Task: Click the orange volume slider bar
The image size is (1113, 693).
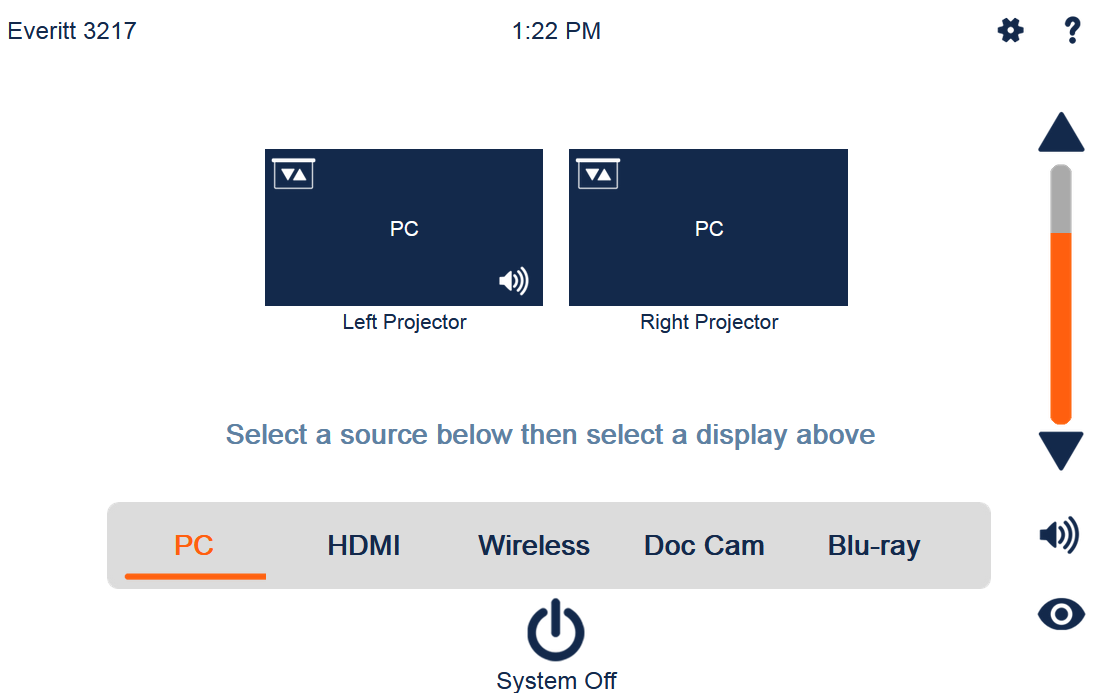Action: click(1060, 328)
